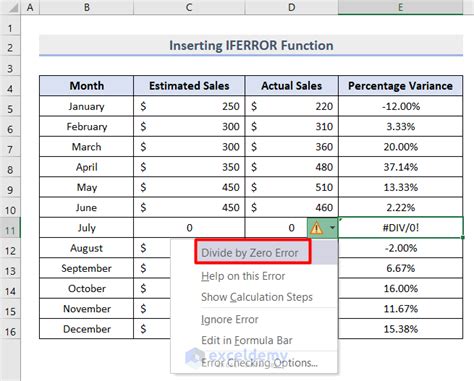Select March actual sales 360 cell
474x381 pixels.
(x=292, y=147)
